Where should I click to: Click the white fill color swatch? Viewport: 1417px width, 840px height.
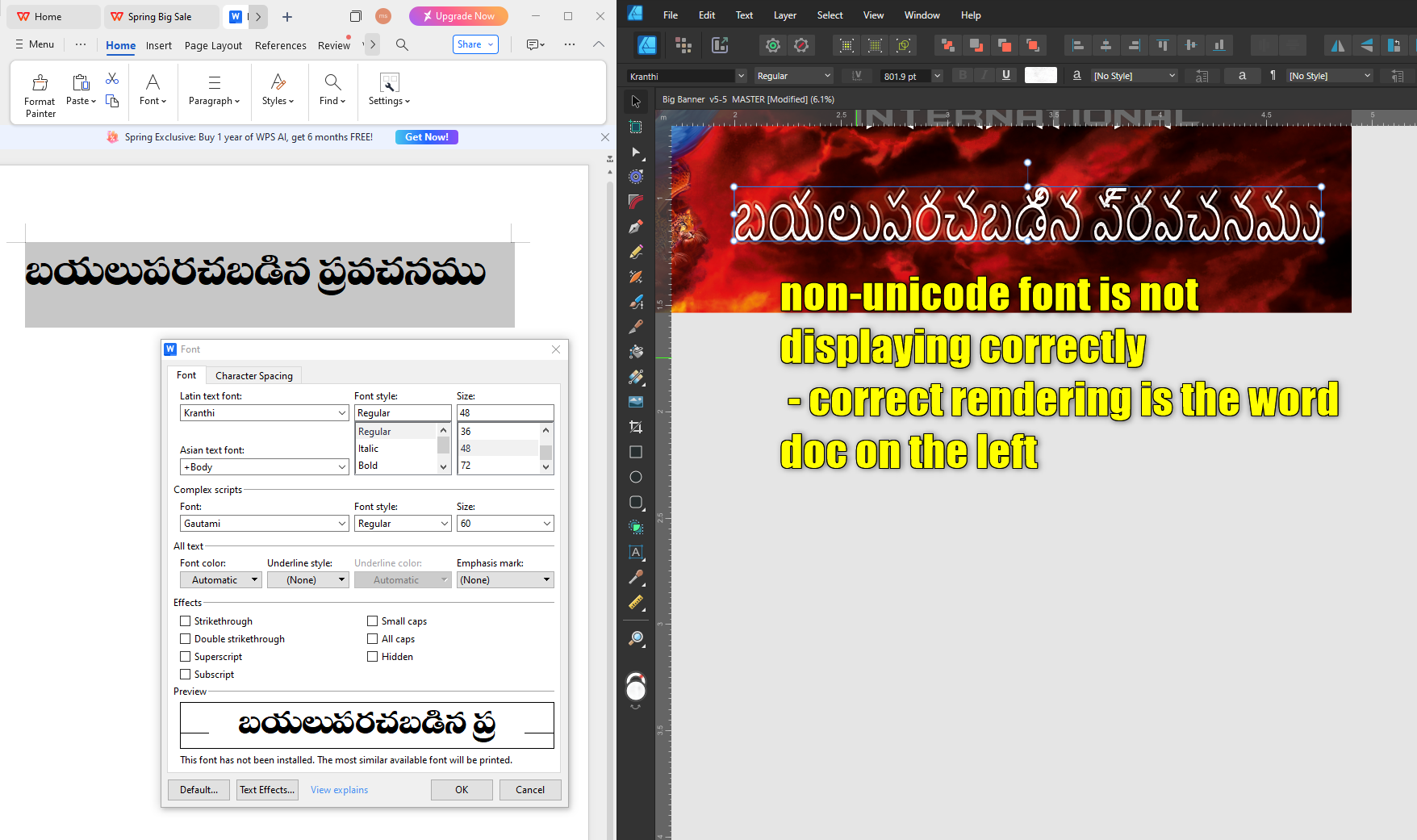(1040, 75)
